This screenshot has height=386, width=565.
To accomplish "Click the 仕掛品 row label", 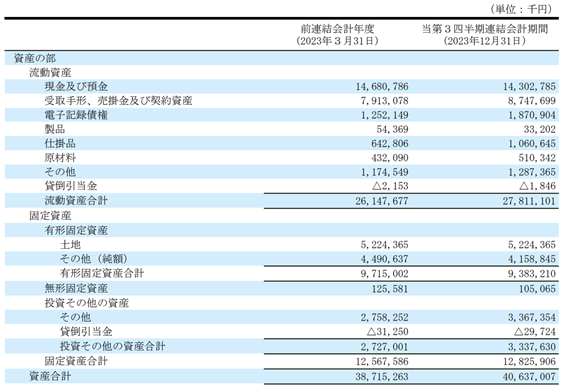I will (60, 143).
